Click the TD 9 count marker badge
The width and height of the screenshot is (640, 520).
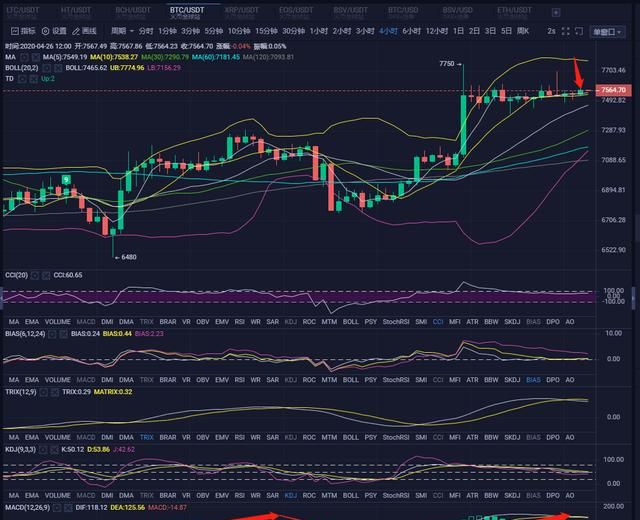pos(66,179)
